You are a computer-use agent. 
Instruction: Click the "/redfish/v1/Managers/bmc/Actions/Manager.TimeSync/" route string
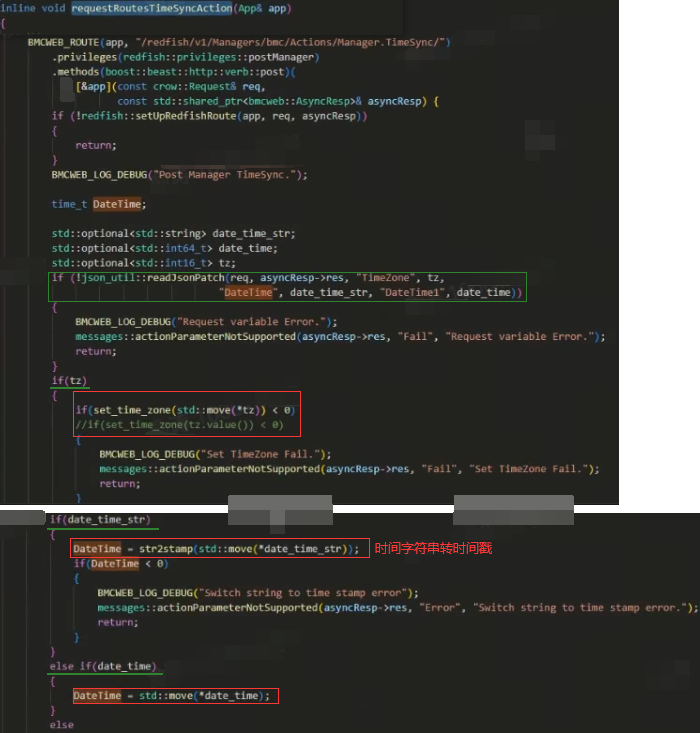click(x=290, y=42)
